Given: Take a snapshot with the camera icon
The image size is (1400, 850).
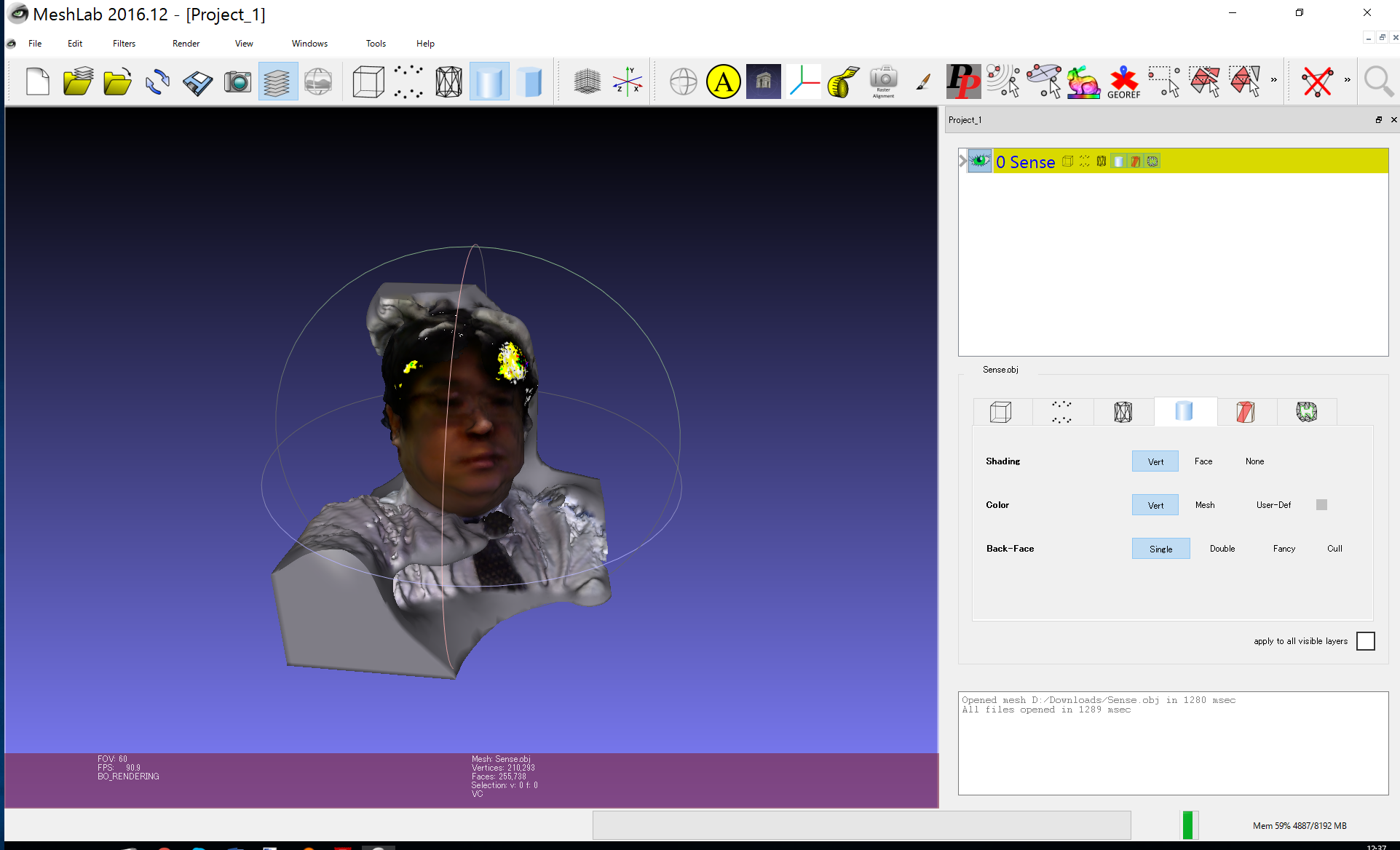Looking at the screenshot, I should point(237,82).
